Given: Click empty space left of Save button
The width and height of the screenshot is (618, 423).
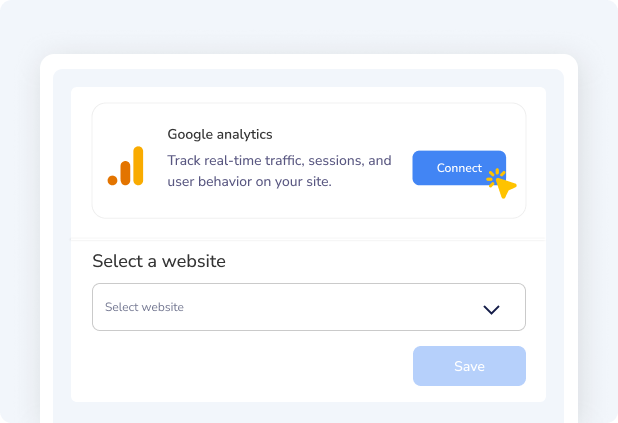Looking at the screenshot, I should point(250,366).
